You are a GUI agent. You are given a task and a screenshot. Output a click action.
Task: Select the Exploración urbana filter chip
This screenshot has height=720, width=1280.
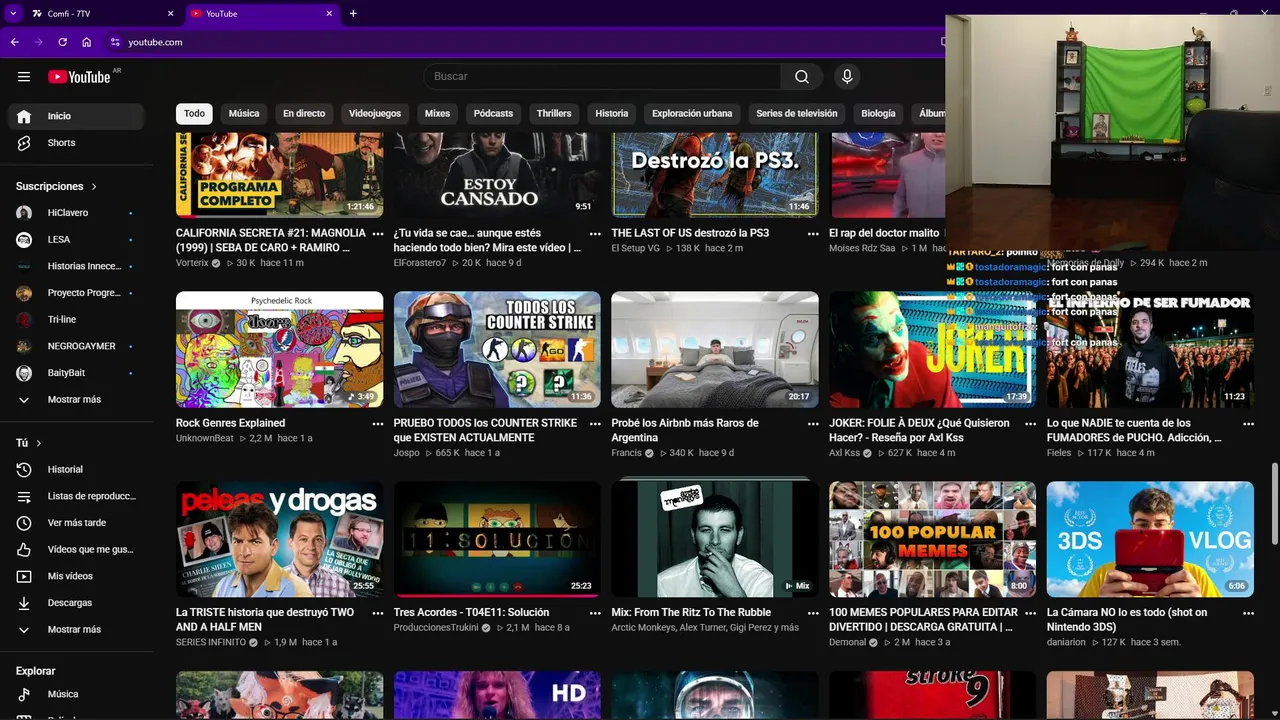coord(692,114)
